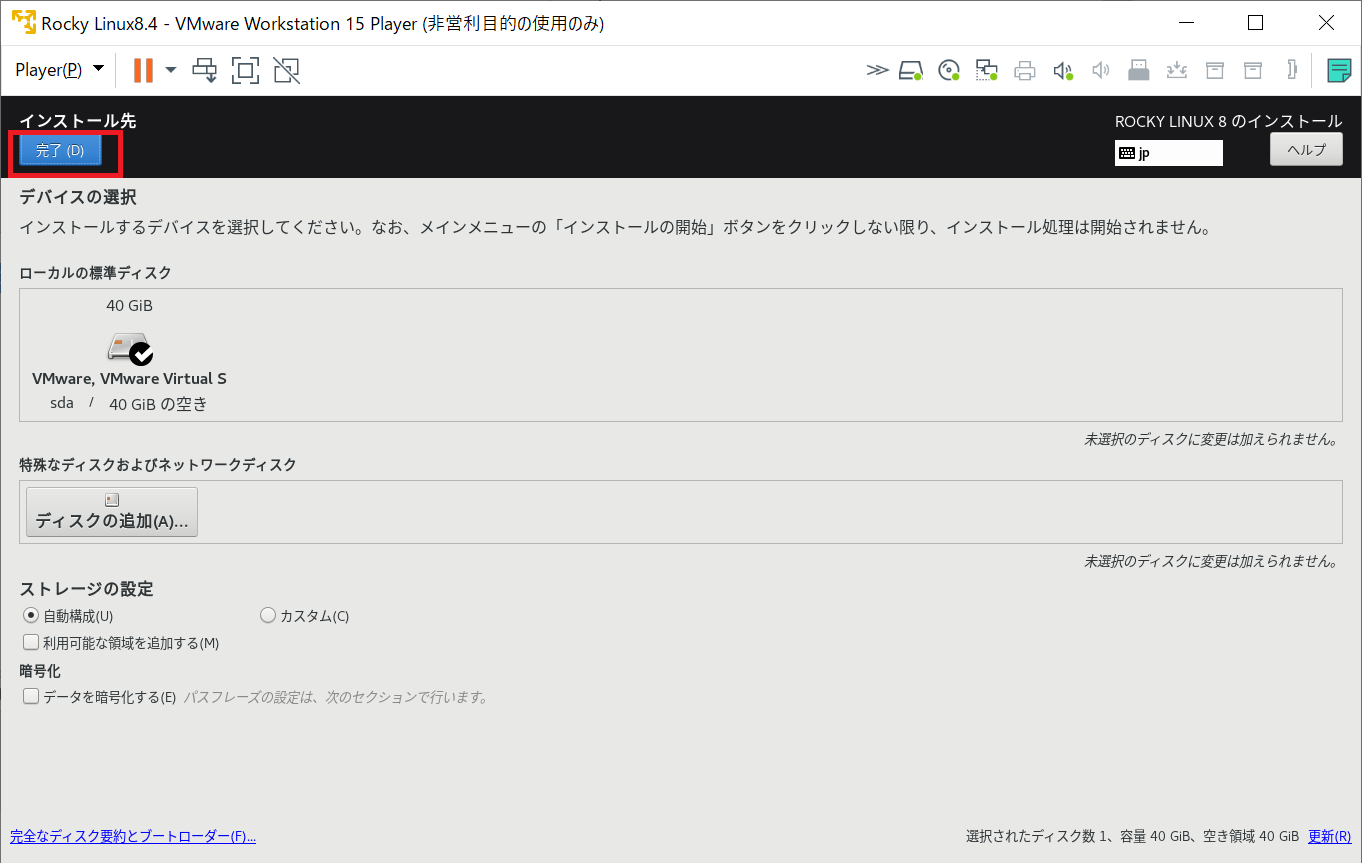Click the 40 GiB の空き text
The image size is (1362, 863).
pos(158,405)
